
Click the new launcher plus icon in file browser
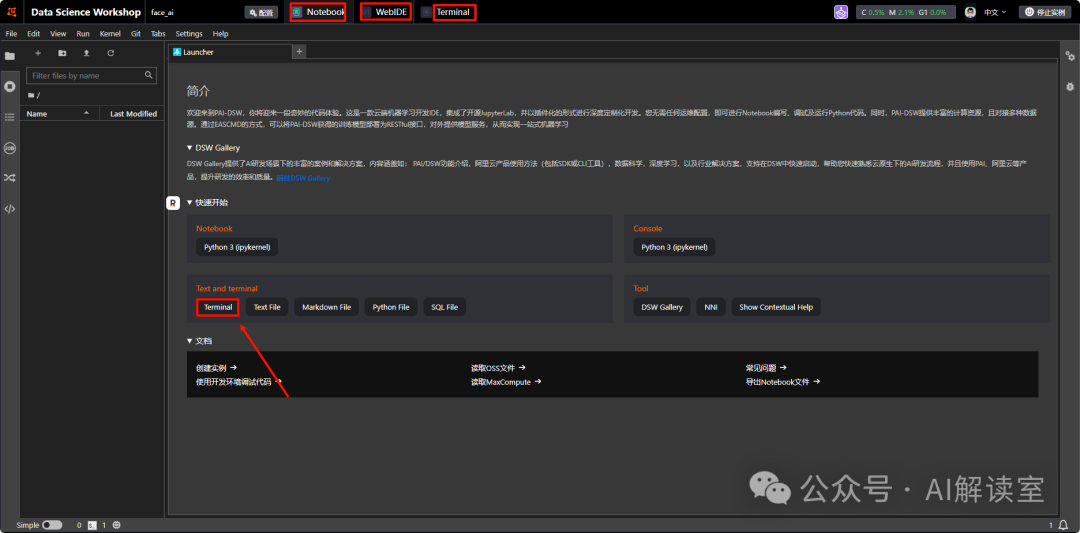(x=38, y=53)
